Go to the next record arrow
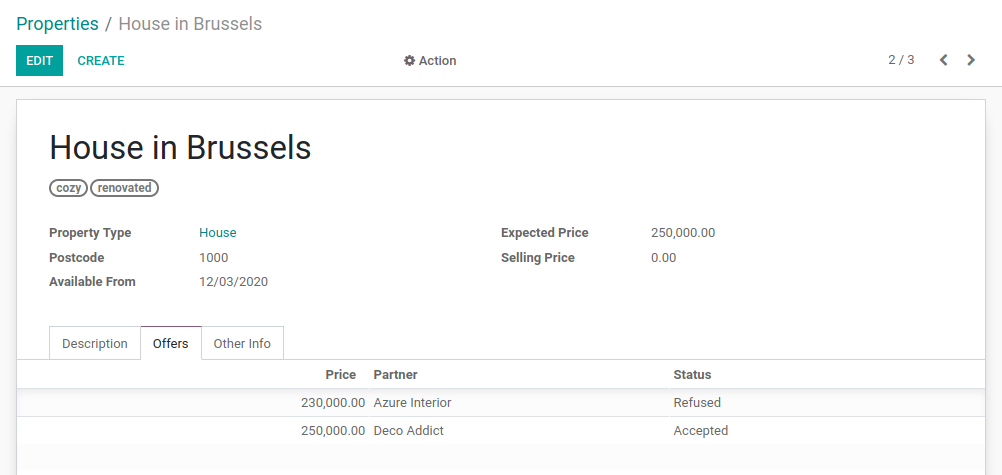The height and width of the screenshot is (475, 1002). coord(971,60)
